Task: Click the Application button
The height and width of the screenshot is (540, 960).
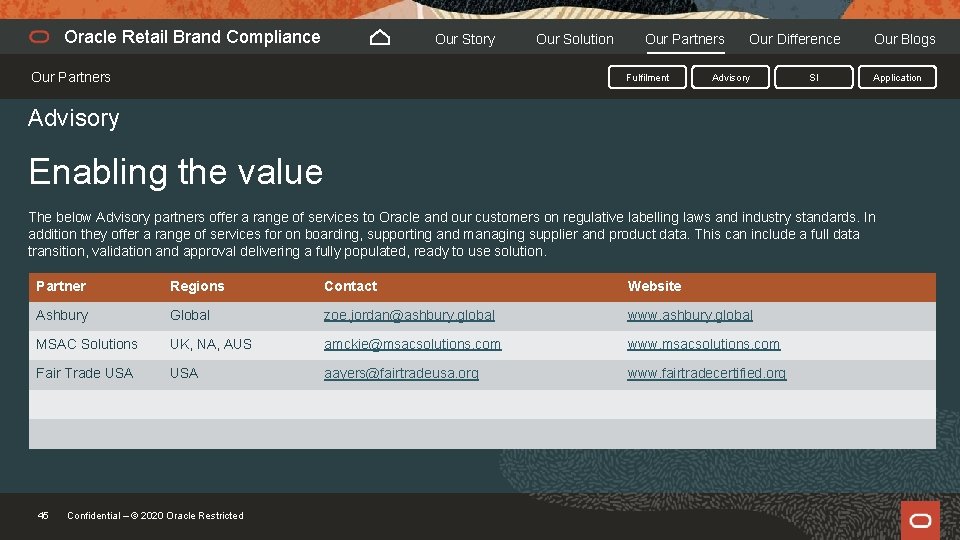Action: click(897, 77)
